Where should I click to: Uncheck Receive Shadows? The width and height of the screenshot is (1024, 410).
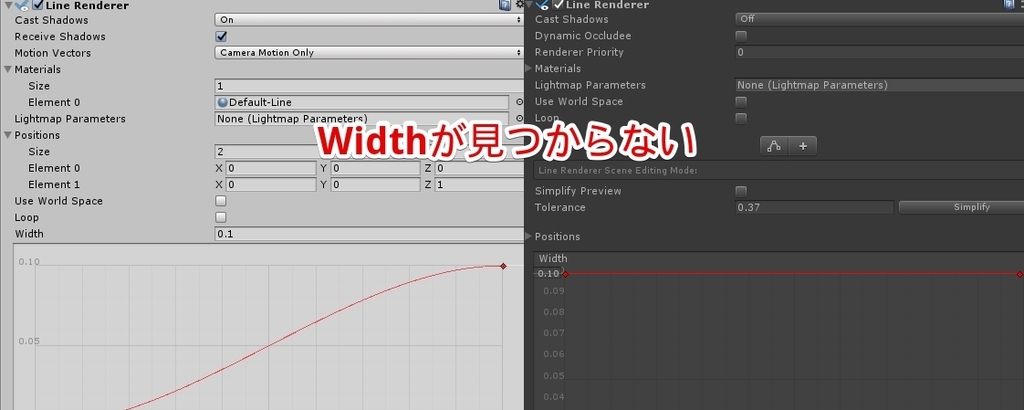click(x=221, y=37)
